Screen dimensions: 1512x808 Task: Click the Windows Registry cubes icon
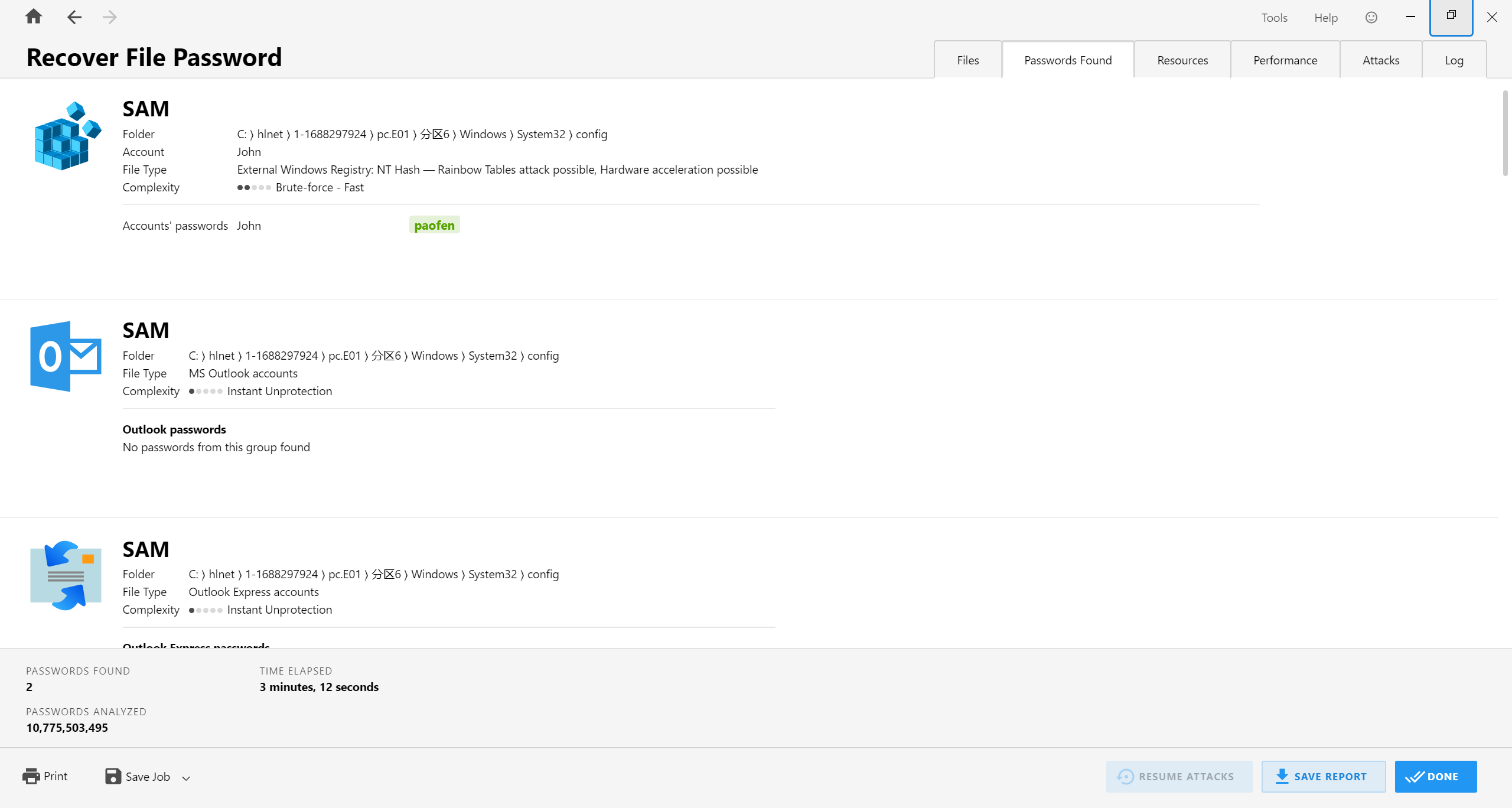[x=67, y=136]
